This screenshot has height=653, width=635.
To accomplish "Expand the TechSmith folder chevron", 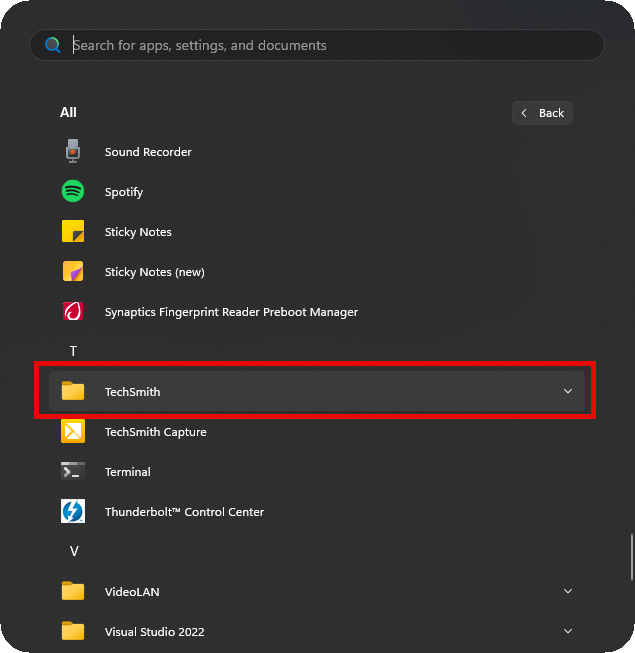I will (568, 392).
